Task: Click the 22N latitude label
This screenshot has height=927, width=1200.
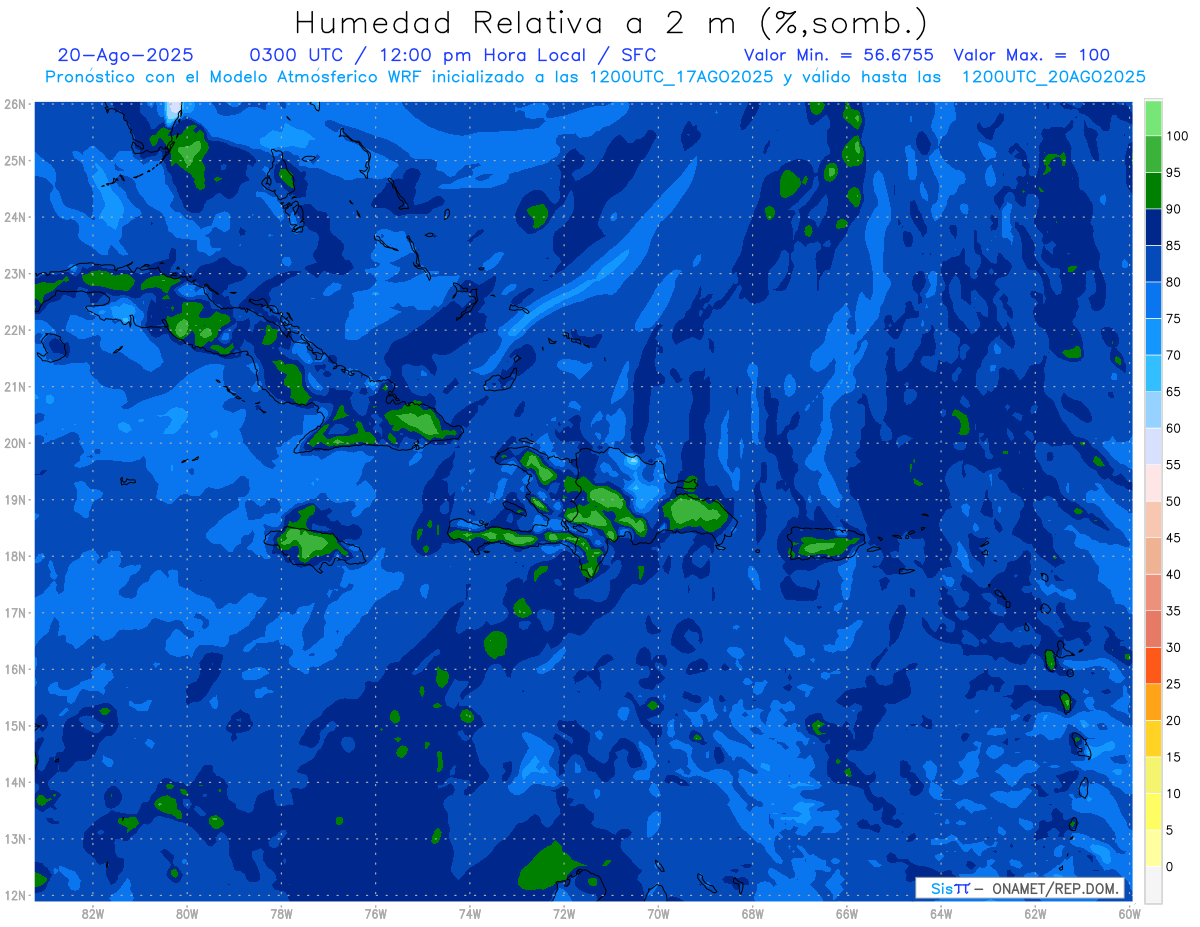Action: 15,330
